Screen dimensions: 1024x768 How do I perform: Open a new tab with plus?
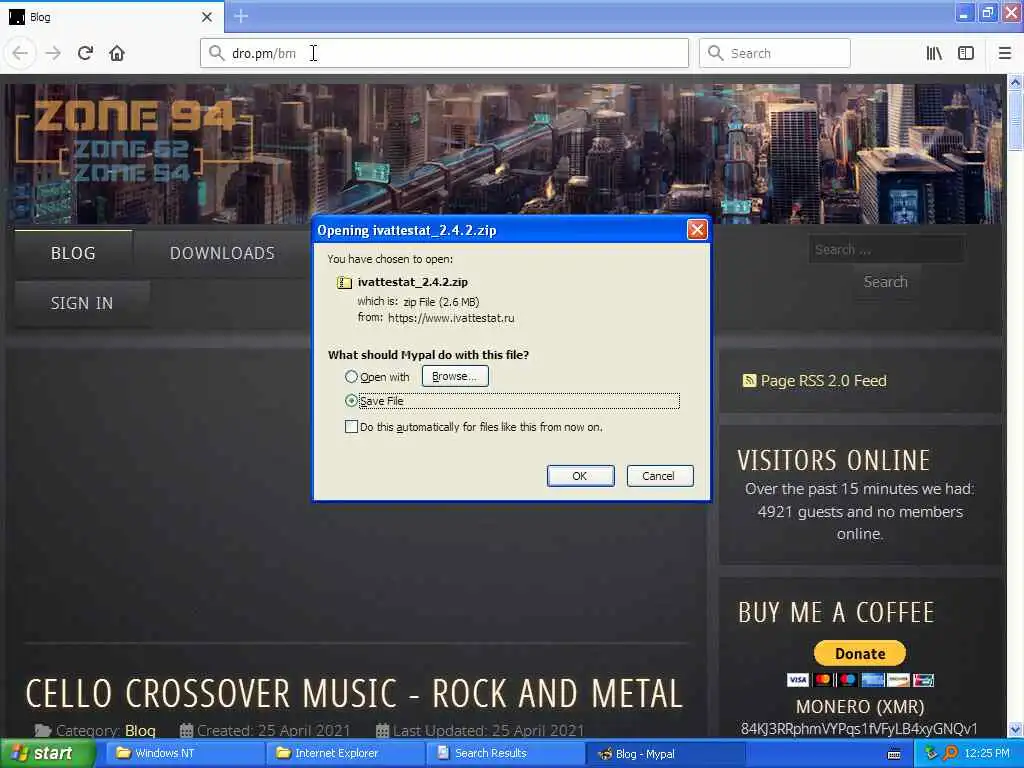(x=241, y=16)
